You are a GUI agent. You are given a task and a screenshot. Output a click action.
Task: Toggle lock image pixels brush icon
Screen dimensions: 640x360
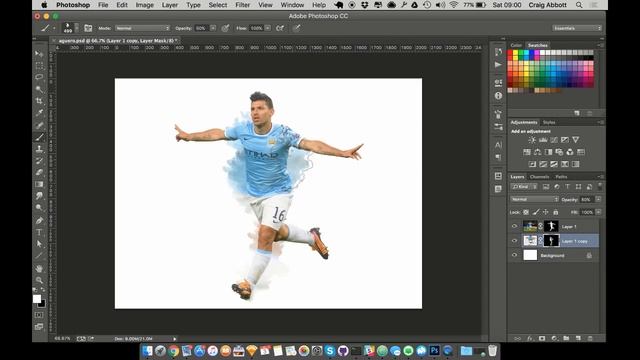(536, 212)
